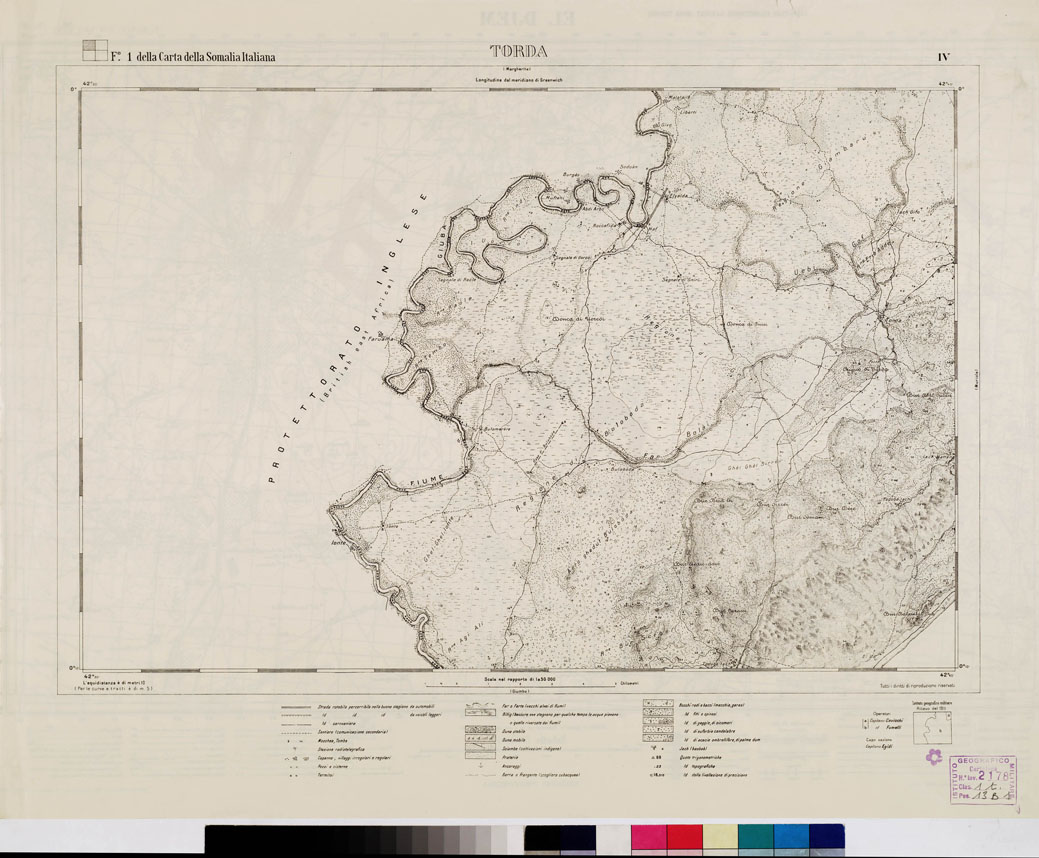Click the yellow color calibration patch
1039x858 pixels.
(720, 837)
